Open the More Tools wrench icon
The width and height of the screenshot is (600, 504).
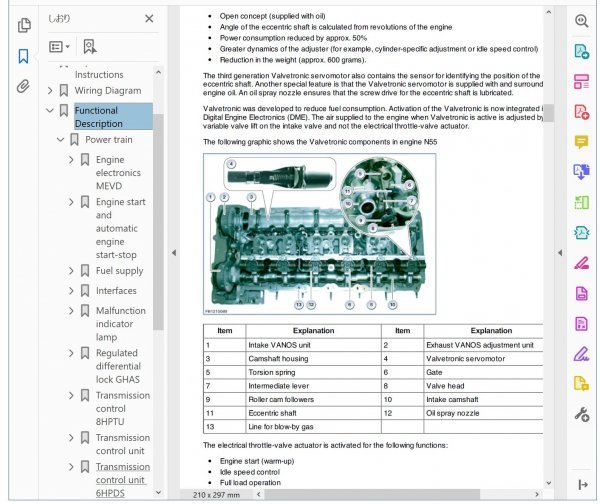[582, 414]
